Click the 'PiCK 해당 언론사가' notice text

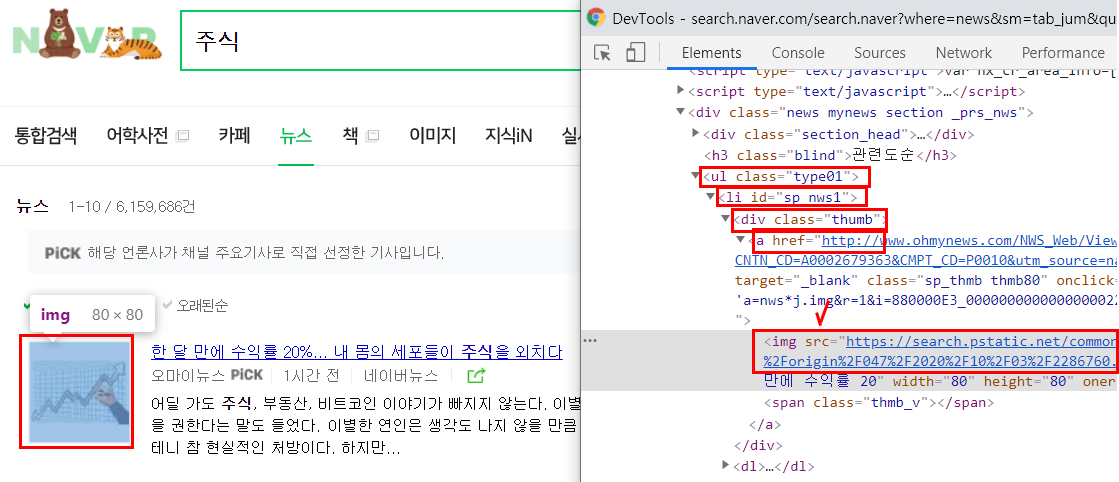(243, 253)
